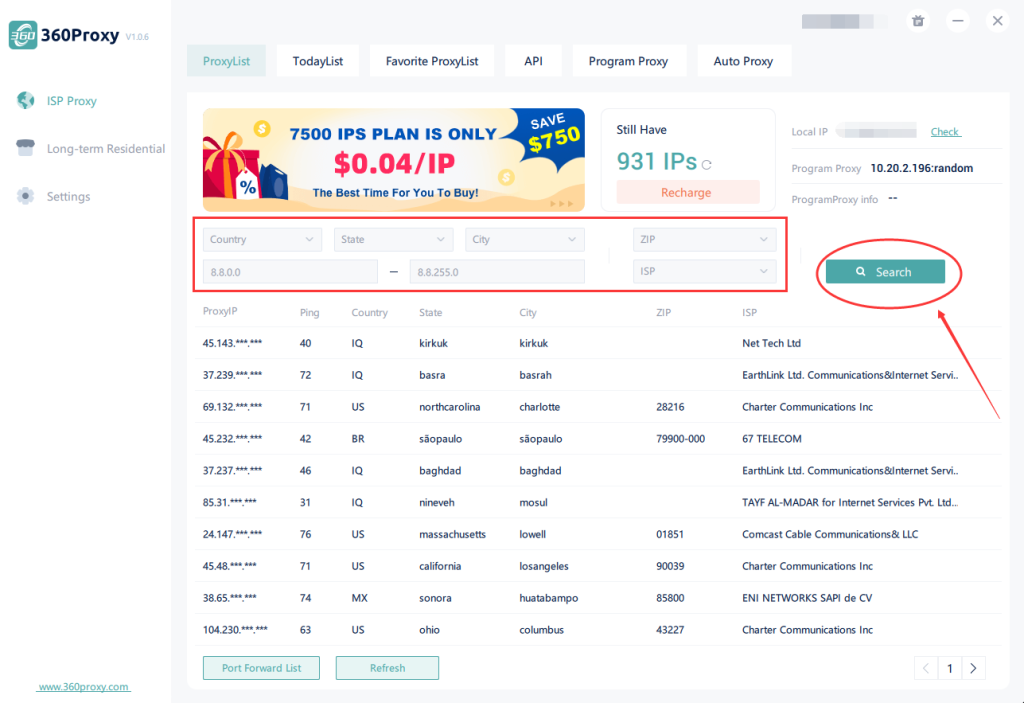
Task: Click the refresh icon beside 931 IPs
Action: (707, 165)
